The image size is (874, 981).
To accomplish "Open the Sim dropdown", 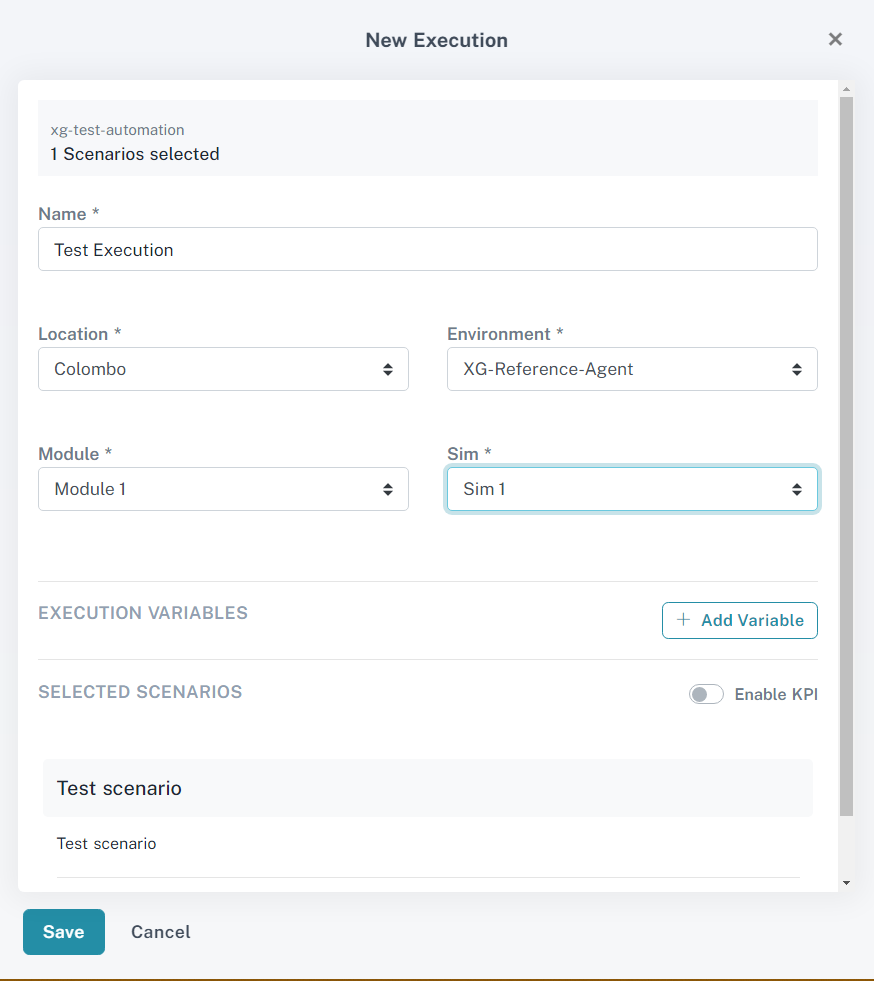I will (x=631, y=489).
